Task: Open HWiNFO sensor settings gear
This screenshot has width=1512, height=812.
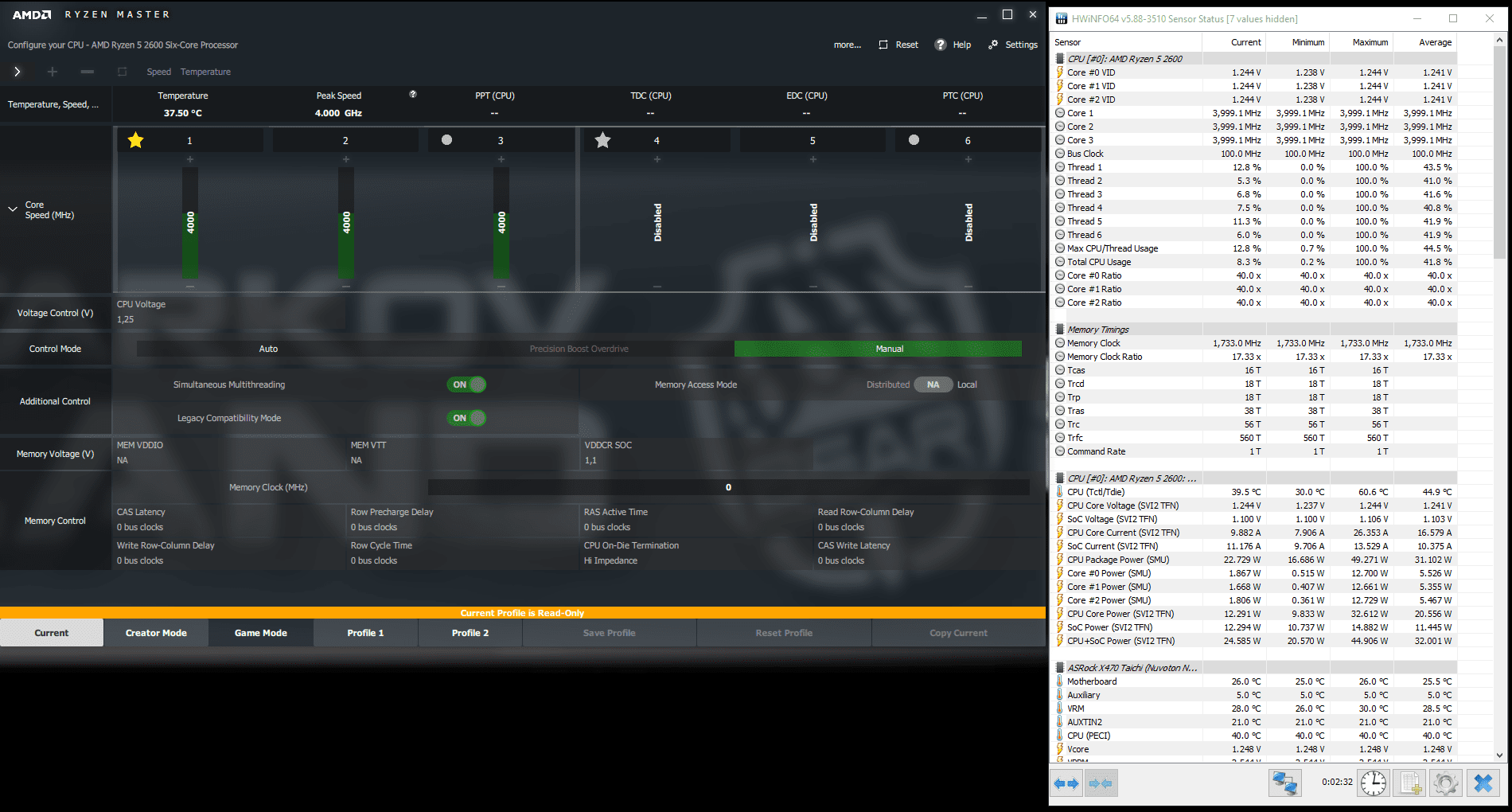Action: [x=1446, y=783]
